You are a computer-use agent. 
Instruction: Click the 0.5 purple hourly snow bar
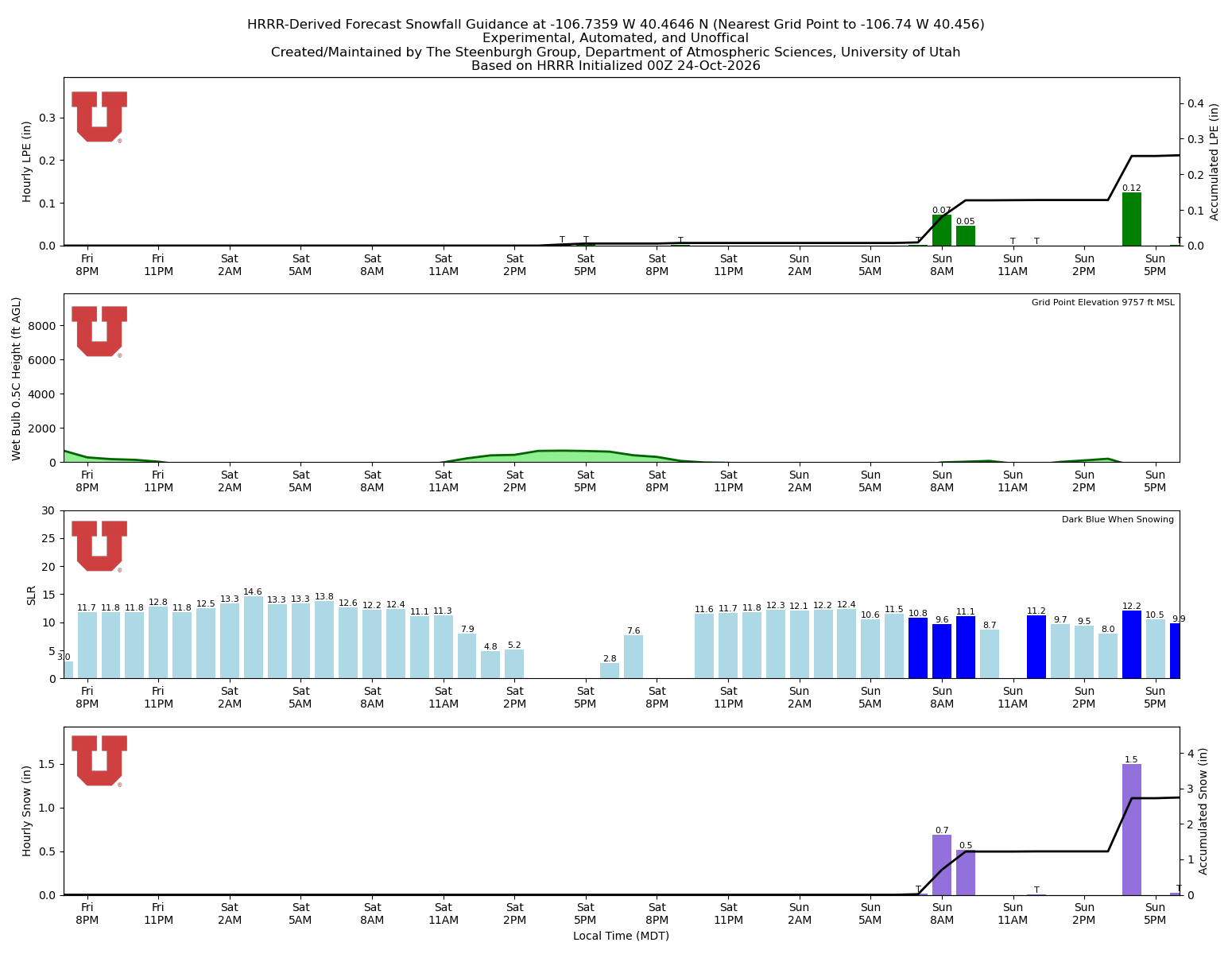pyautogui.click(x=966, y=873)
